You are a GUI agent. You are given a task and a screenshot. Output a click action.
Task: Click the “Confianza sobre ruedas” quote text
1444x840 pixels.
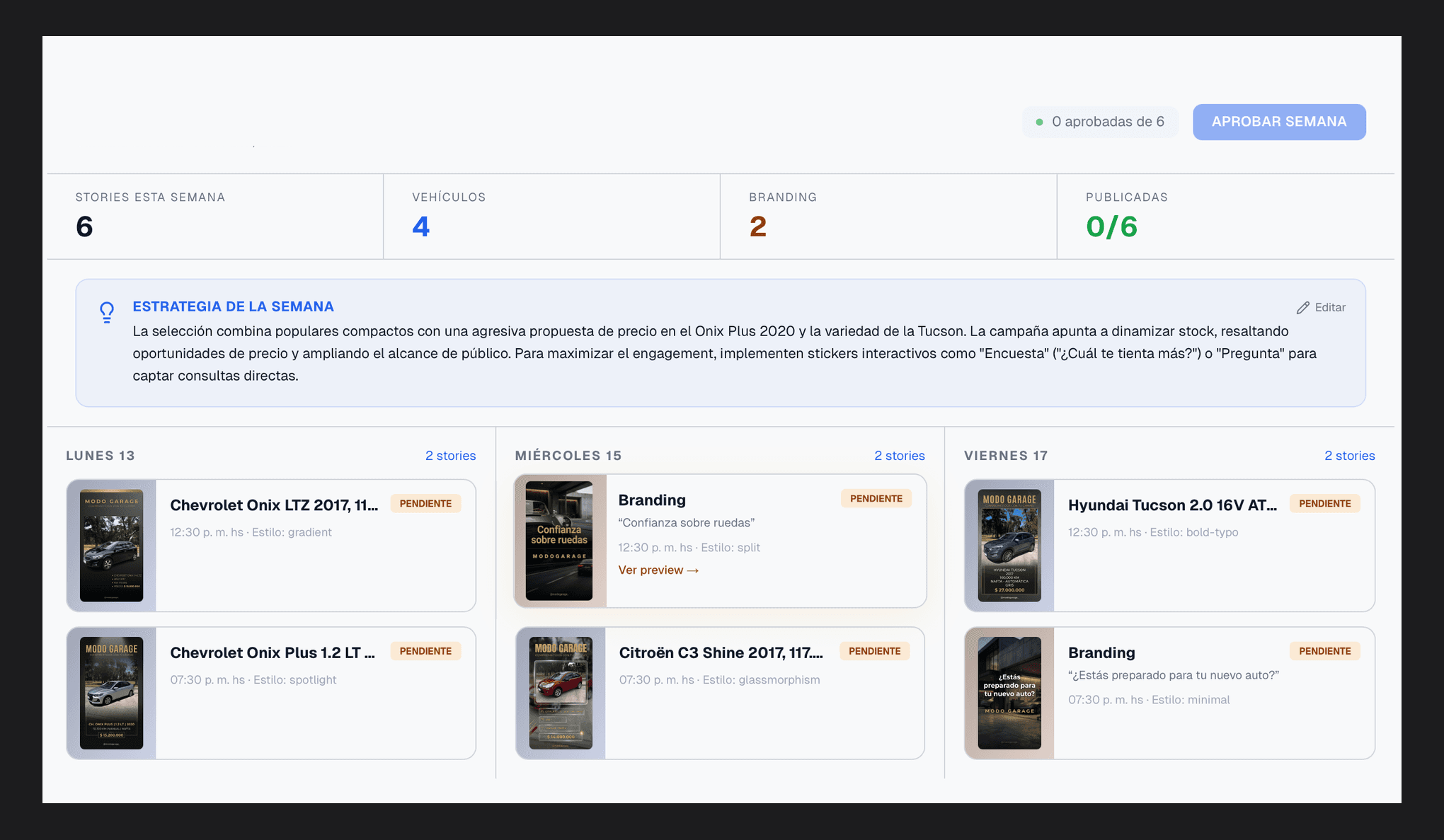687,523
